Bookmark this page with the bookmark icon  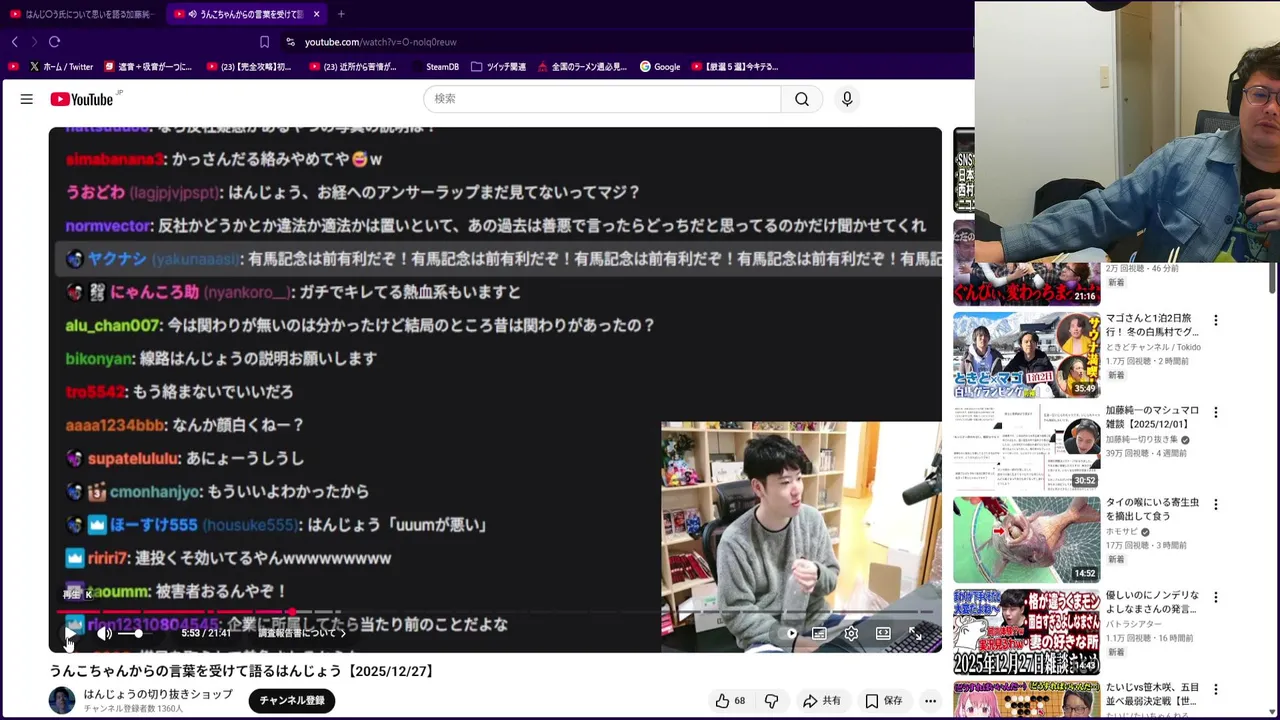click(x=264, y=42)
